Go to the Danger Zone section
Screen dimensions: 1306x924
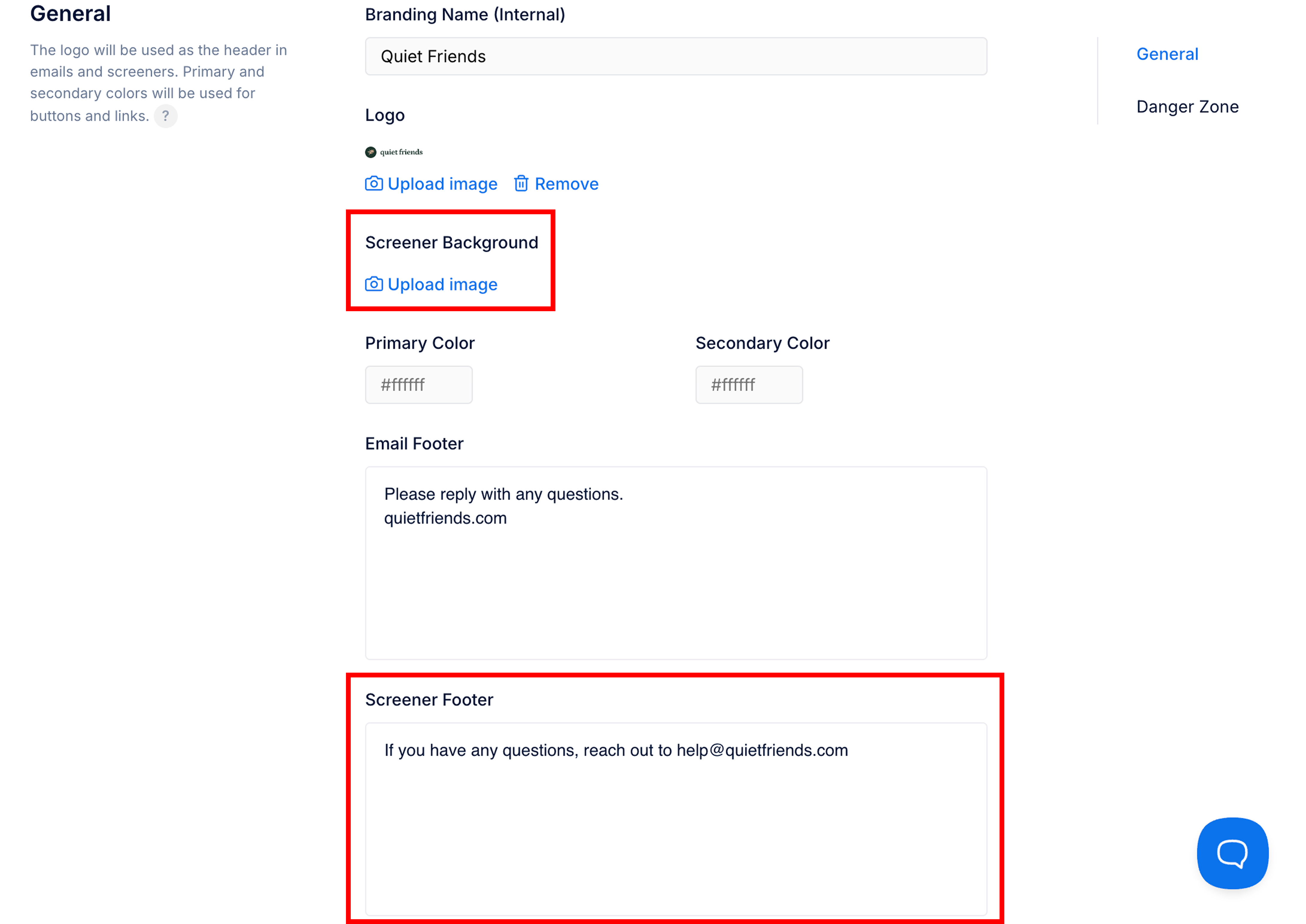1187,107
